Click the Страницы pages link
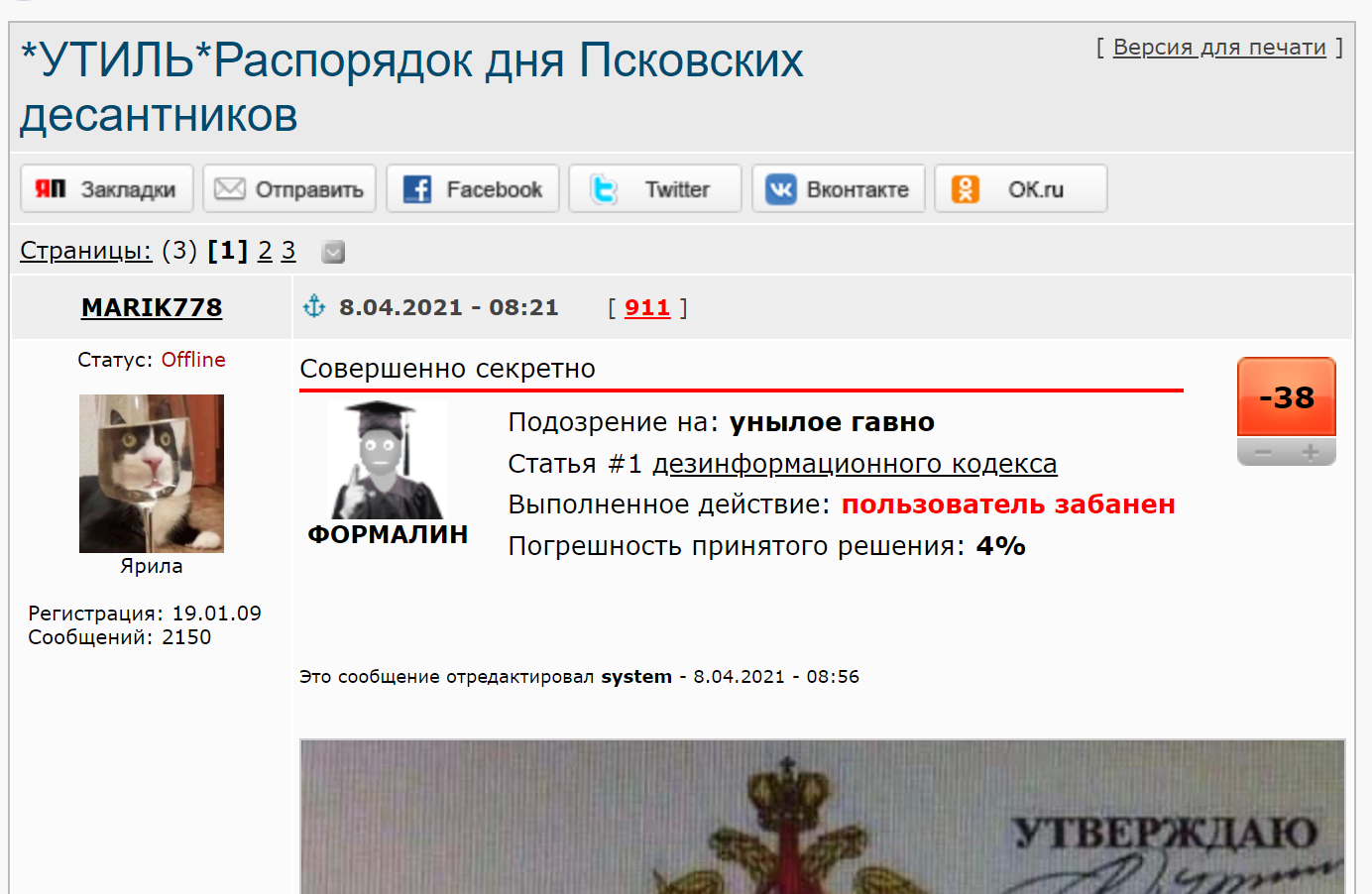Screen dimensions: 1372x894 86,251
